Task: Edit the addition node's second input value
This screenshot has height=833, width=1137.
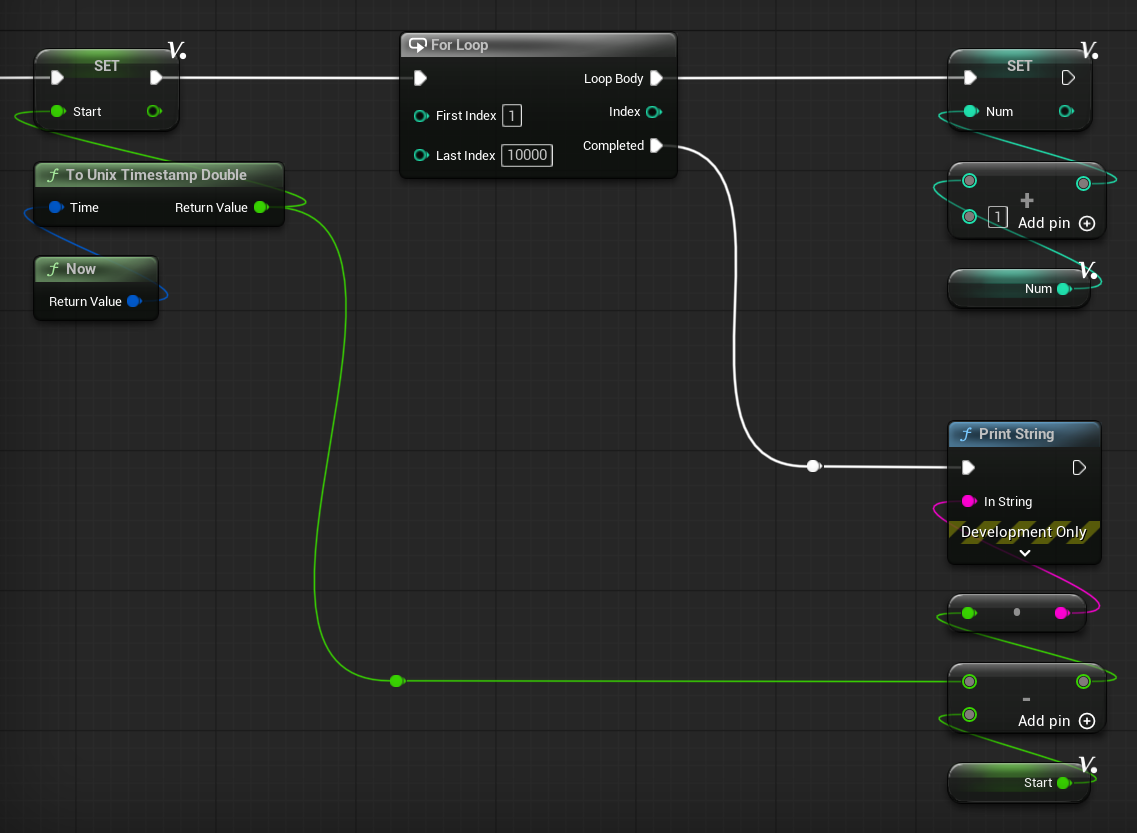Action: (998, 217)
